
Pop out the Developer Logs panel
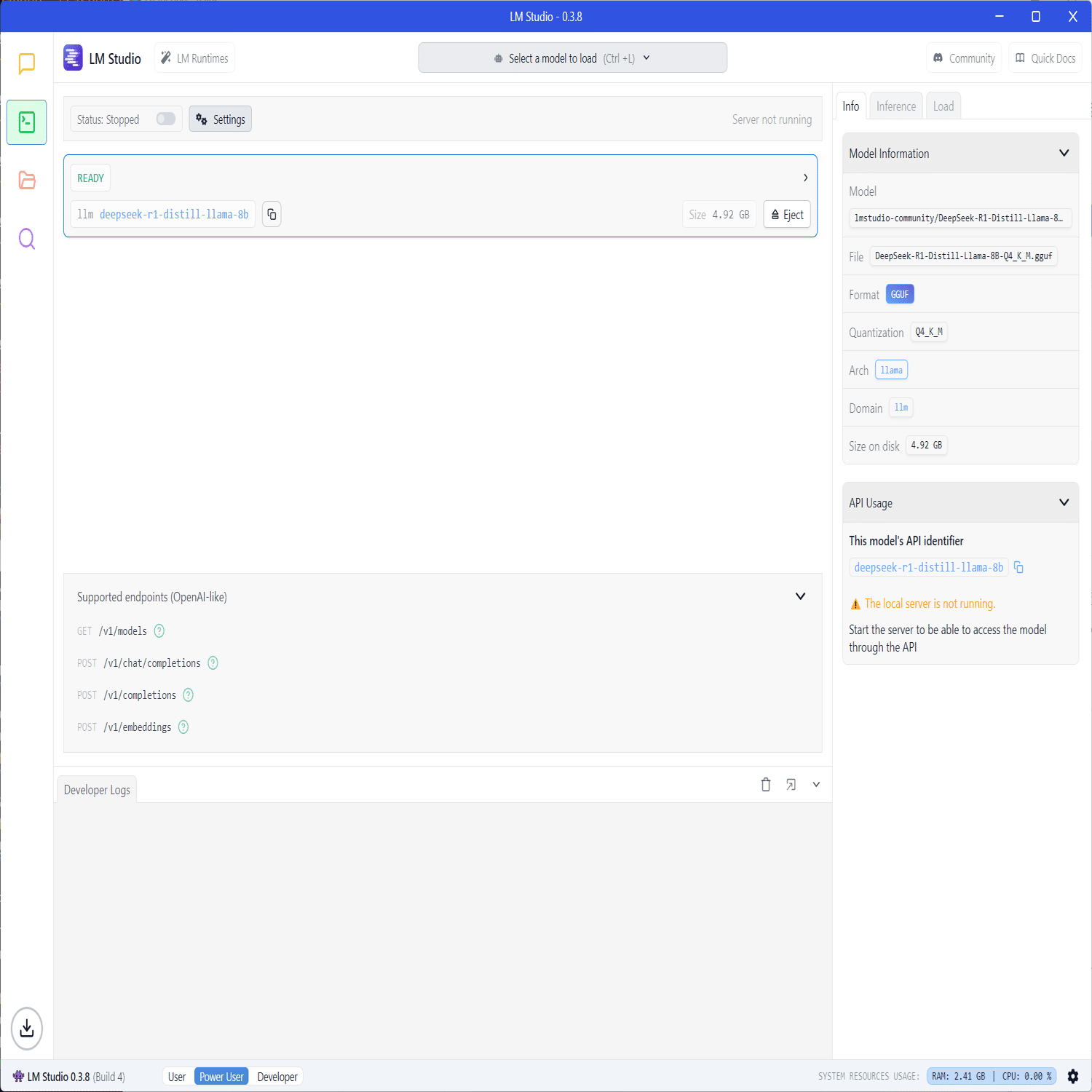(x=791, y=784)
